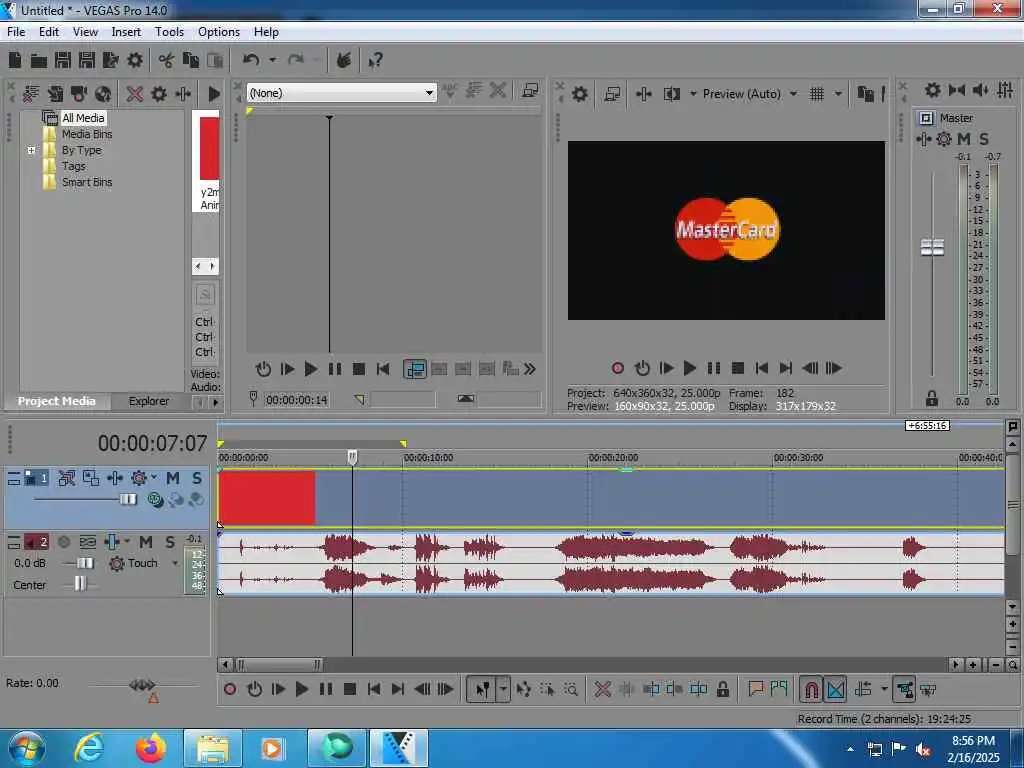
Task: Open Video Preview settings gear icon
Action: click(579, 94)
